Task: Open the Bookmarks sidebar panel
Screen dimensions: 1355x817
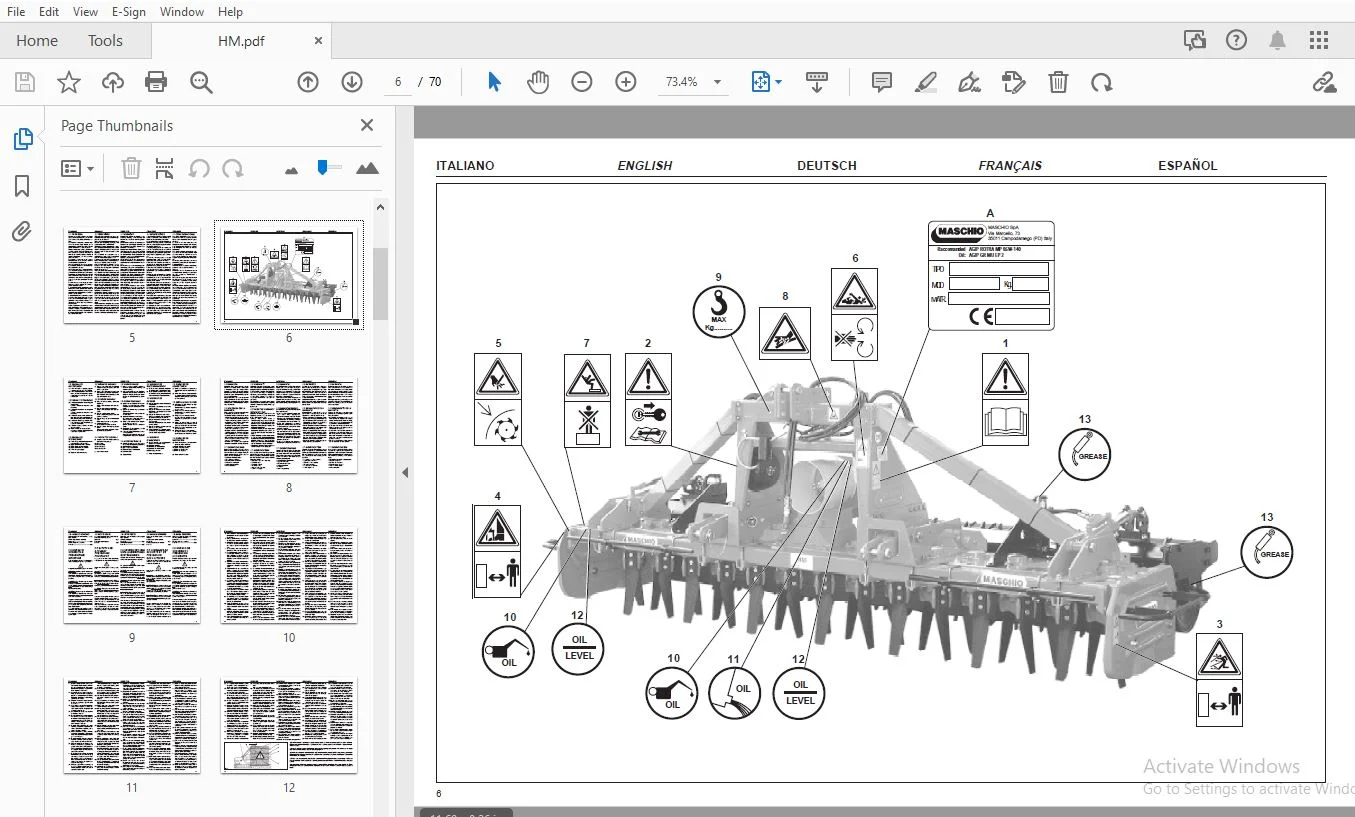Action: (x=22, y=186)
